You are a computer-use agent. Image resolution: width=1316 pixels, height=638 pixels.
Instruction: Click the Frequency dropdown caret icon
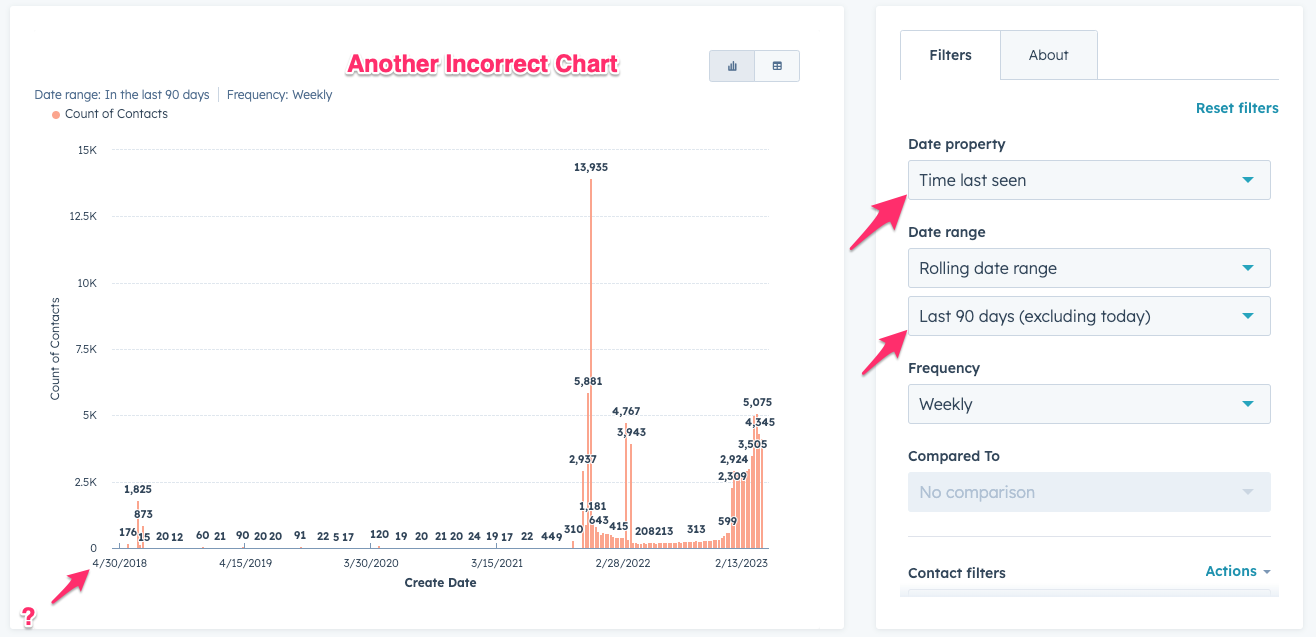[1248, 404]
